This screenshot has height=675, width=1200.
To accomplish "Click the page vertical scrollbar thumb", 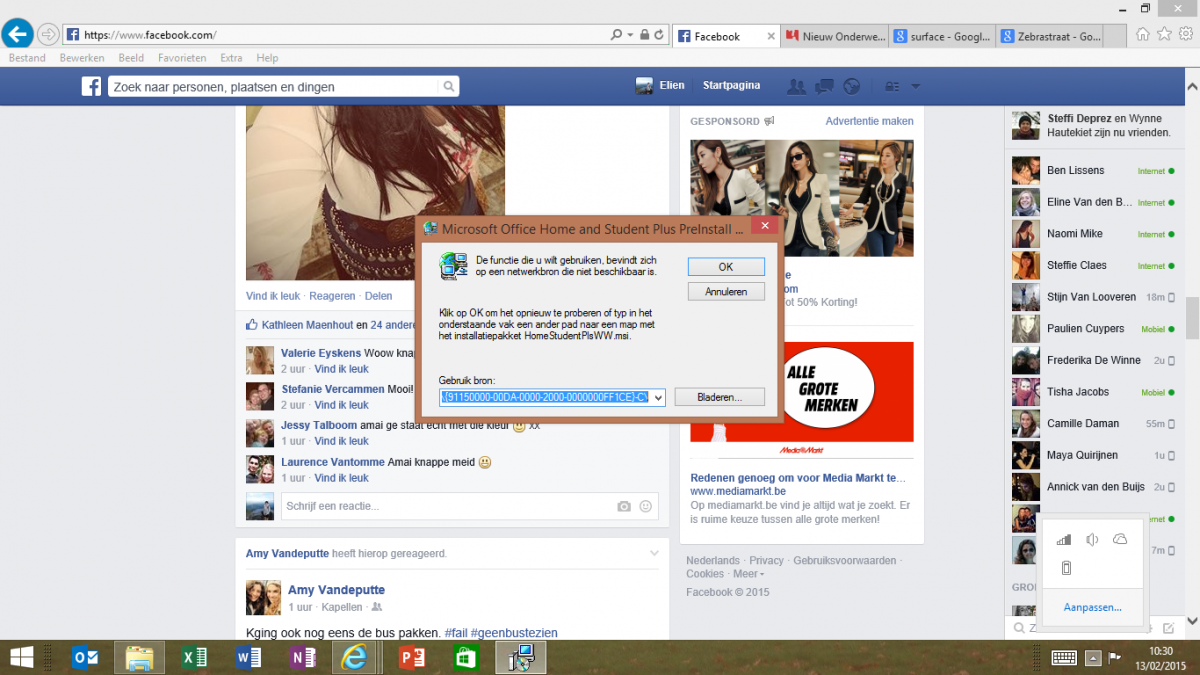I will tap(1192, 319).
